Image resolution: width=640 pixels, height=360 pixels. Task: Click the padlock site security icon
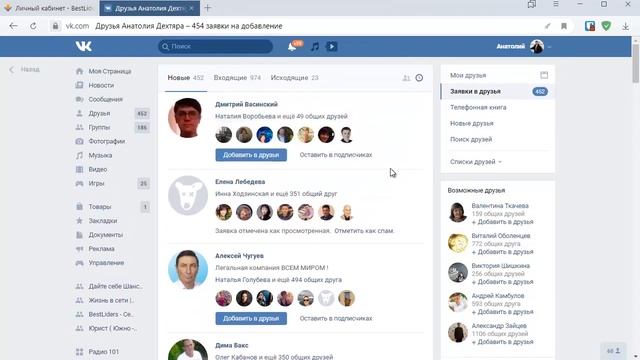[x=55, y=26]
